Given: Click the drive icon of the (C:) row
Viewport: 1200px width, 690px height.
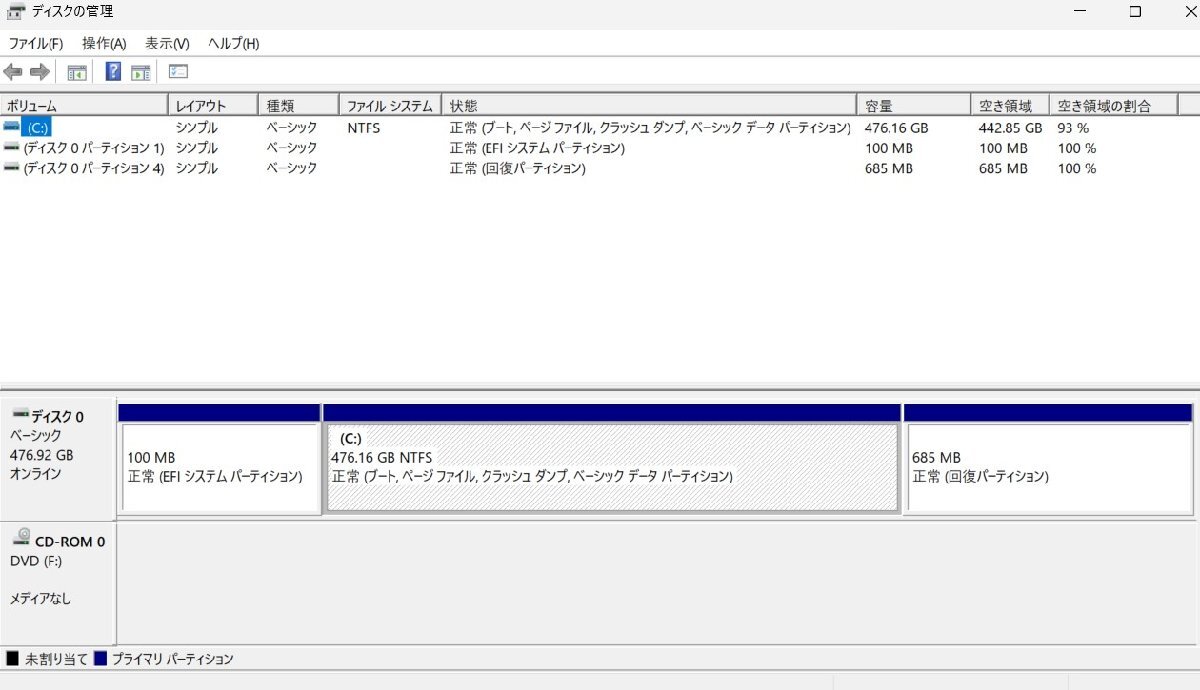Looking at the screenshot, I should pyautogui.click(x=12, y=127).
